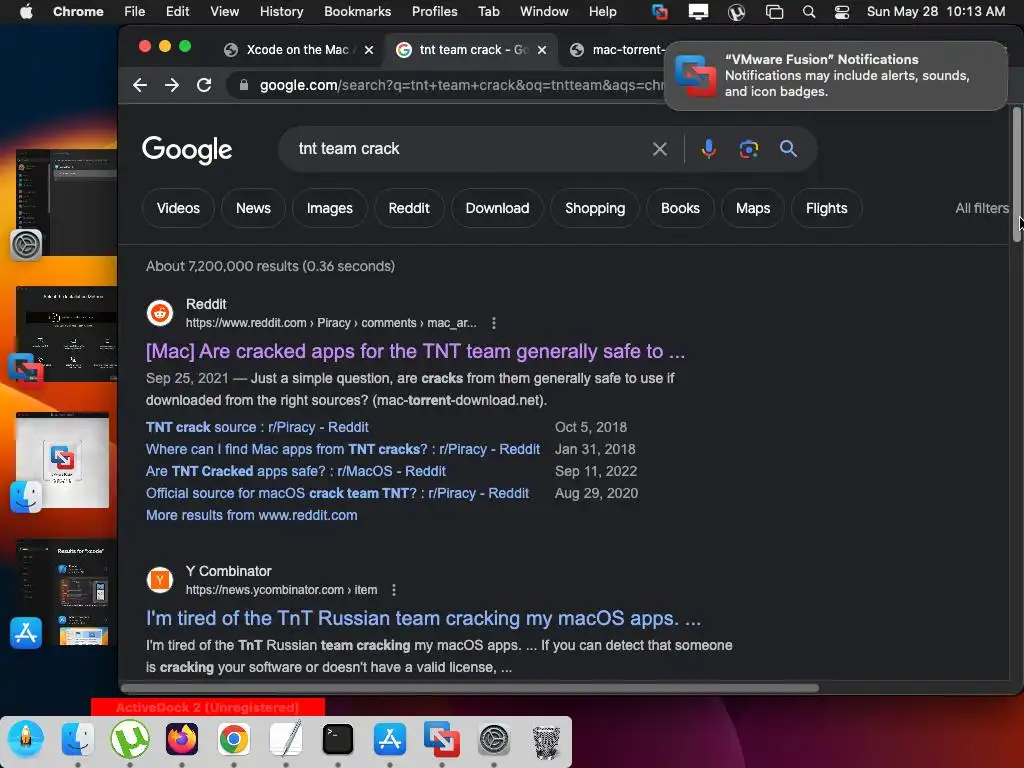This screenshot has width=1024, height=768.
Task: Open Launchpad rocket icon in dock
Action: coord(26,739)
